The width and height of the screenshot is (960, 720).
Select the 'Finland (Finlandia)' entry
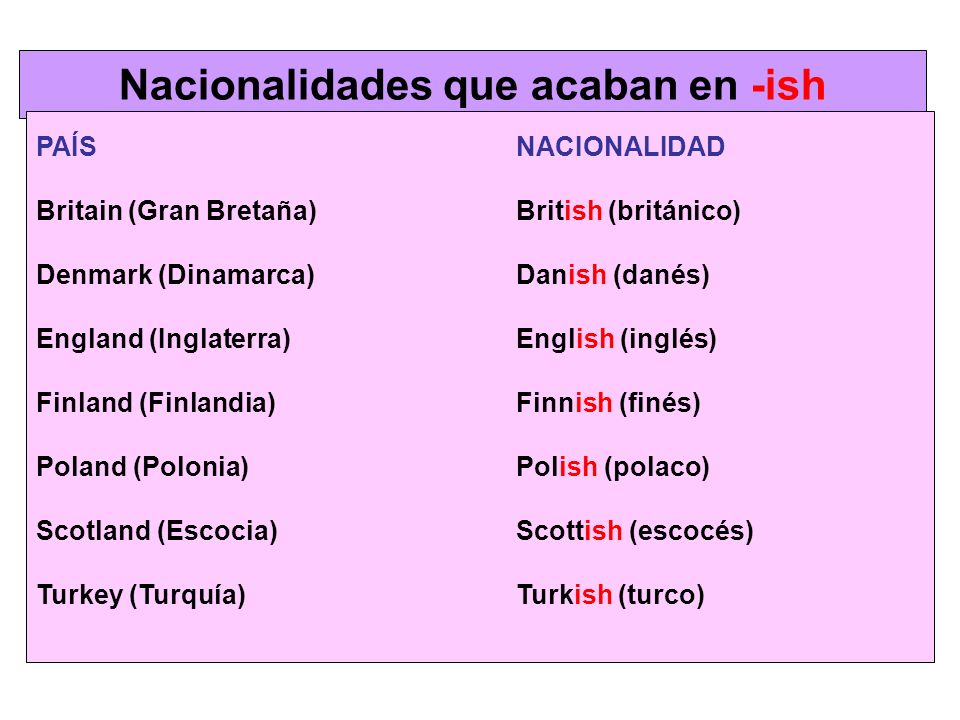tap(156, 403)
